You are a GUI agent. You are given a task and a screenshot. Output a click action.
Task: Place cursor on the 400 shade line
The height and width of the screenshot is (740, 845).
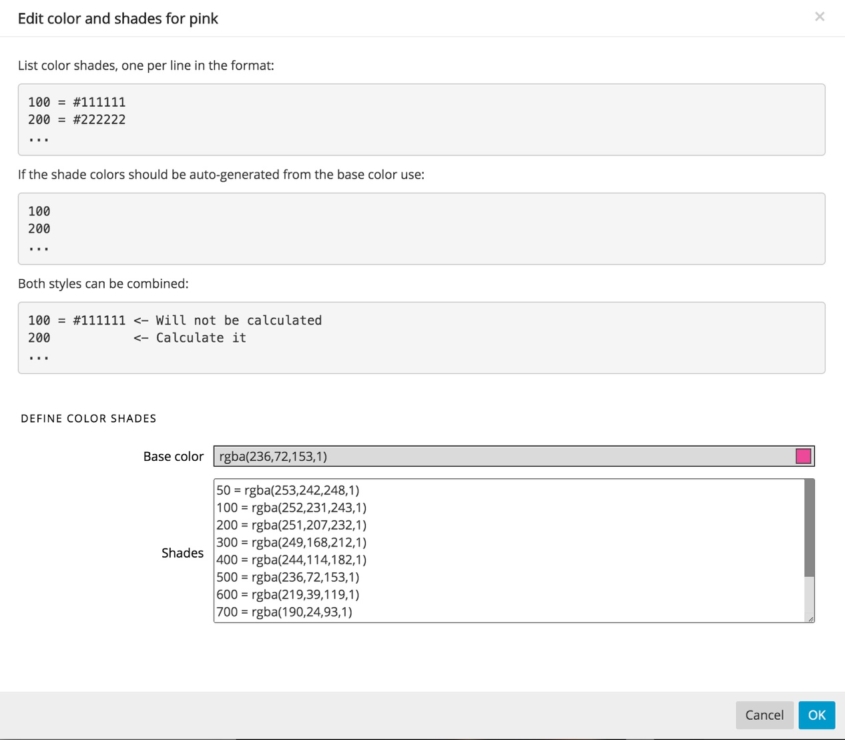click(x=292, y=559)
